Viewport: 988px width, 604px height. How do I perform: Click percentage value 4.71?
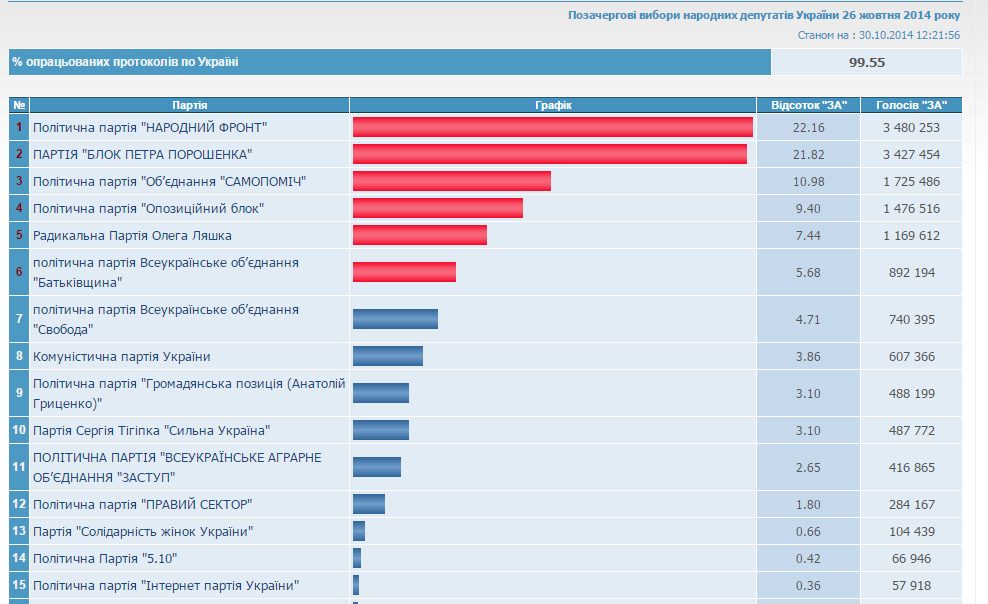click(x=808, y=320)
